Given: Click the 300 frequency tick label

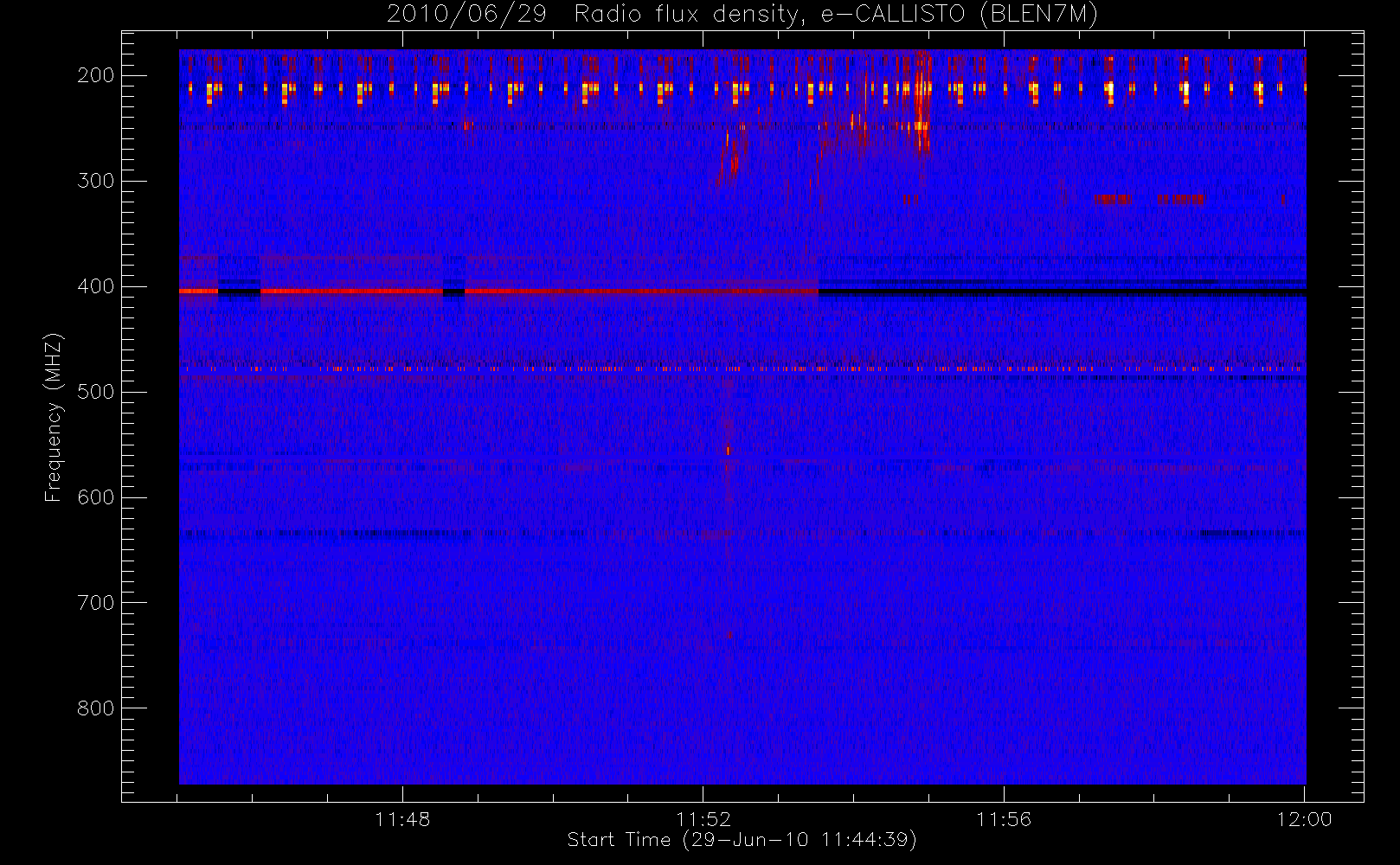Looking at the screenshot, I should pyautogui.click(x=96, y=181).
